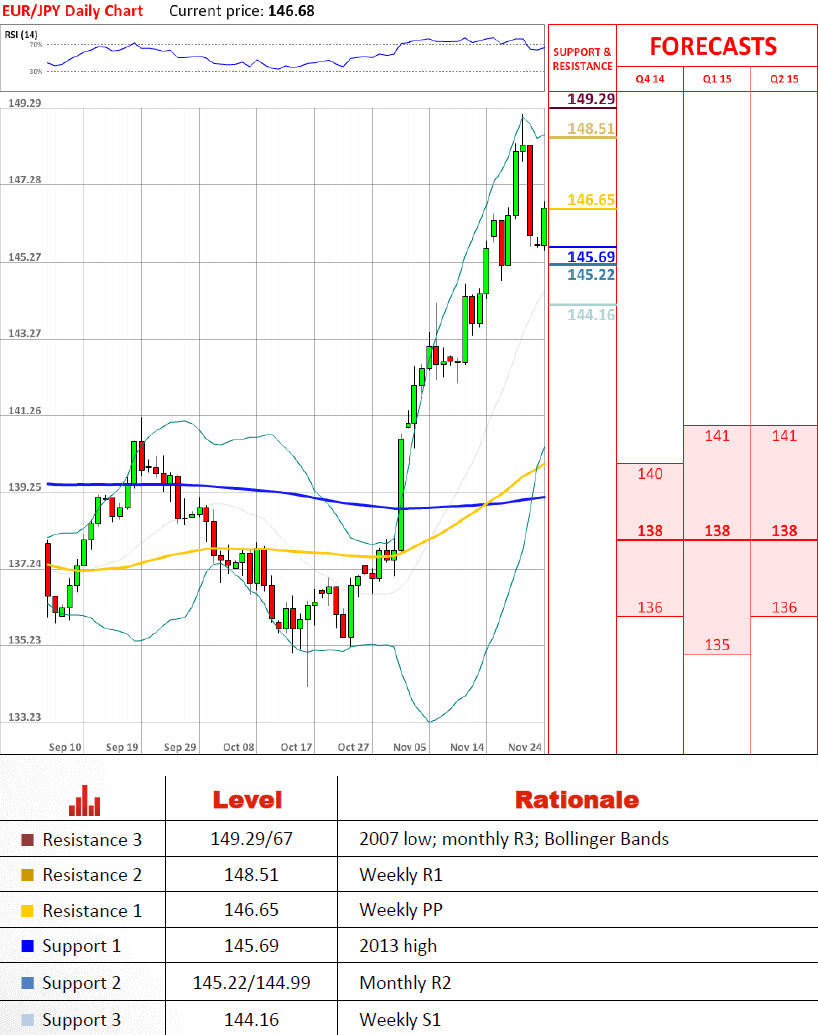Image resolution: width=818 pixels, height=1035 pixels.
Task: Select the Q4 14 forecast column header
Action: click(x=650, y=79)
